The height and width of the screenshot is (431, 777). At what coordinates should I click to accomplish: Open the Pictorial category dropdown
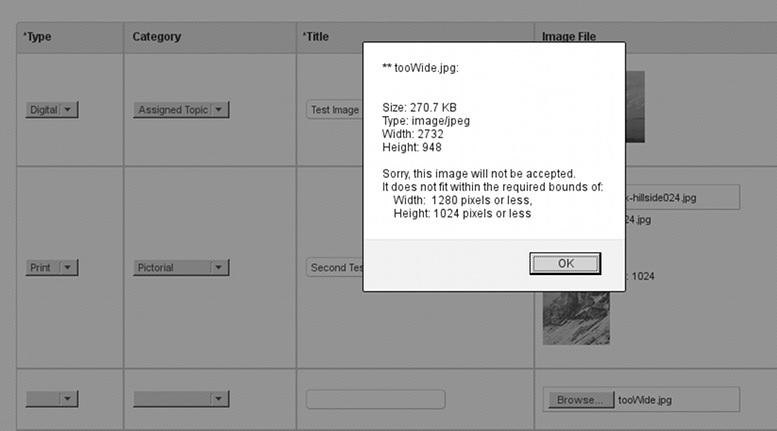click(181, 268)
